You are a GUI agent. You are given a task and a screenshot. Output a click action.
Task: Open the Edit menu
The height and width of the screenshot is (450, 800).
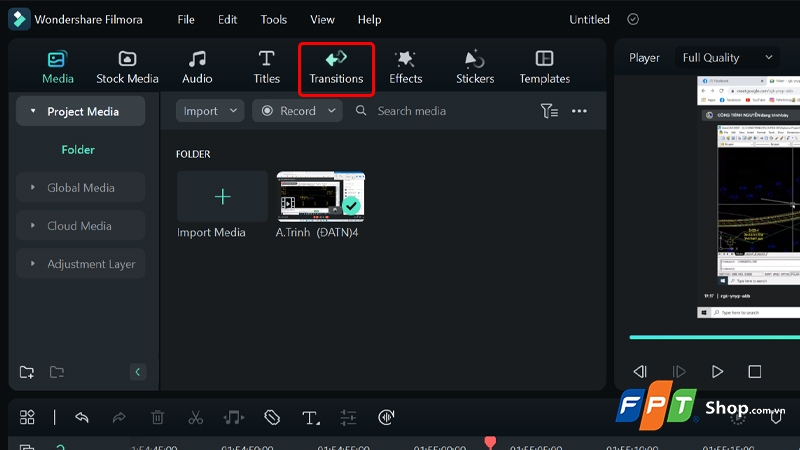click(x=228, y=20)
